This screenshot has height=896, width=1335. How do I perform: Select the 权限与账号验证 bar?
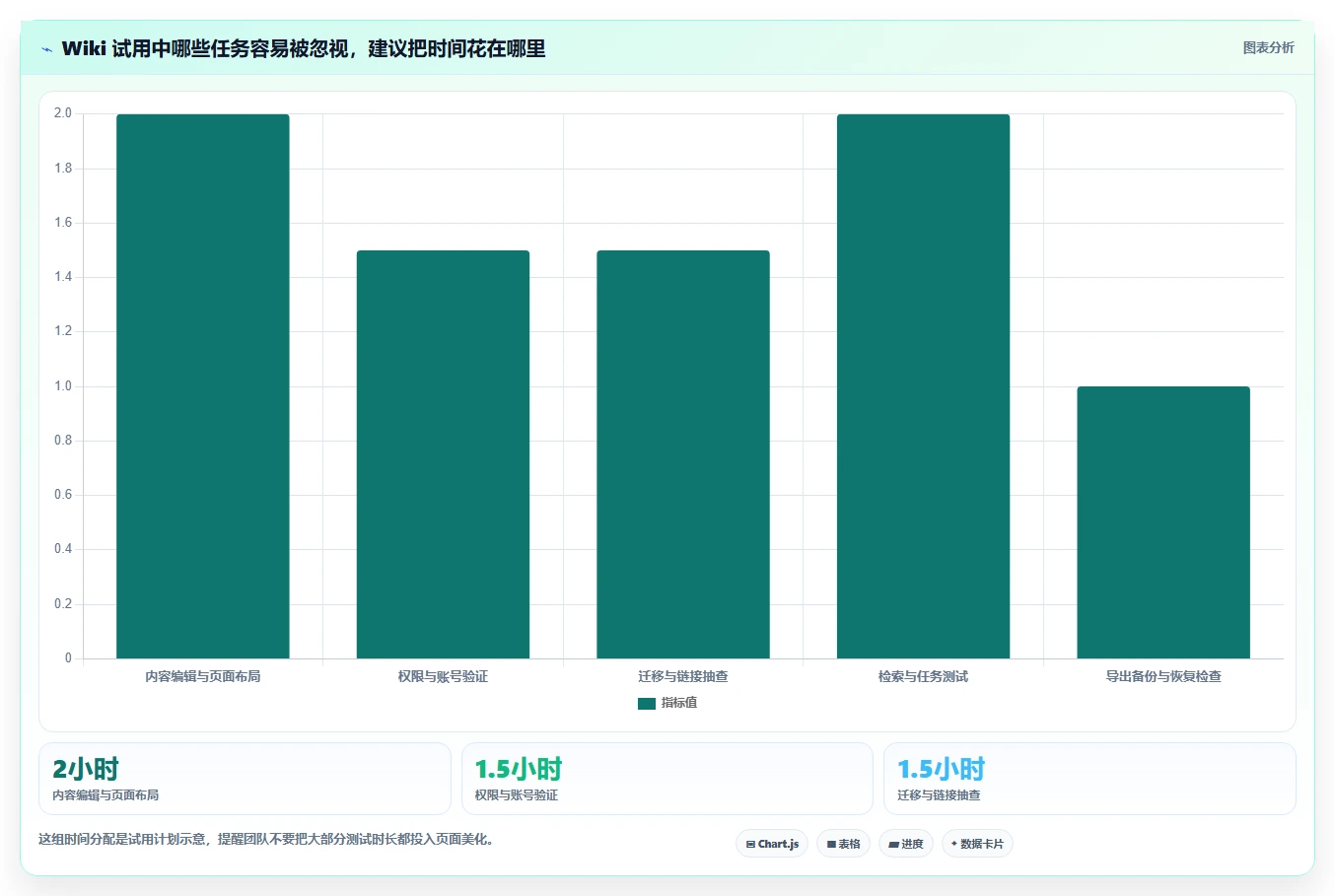coord(443,454)
